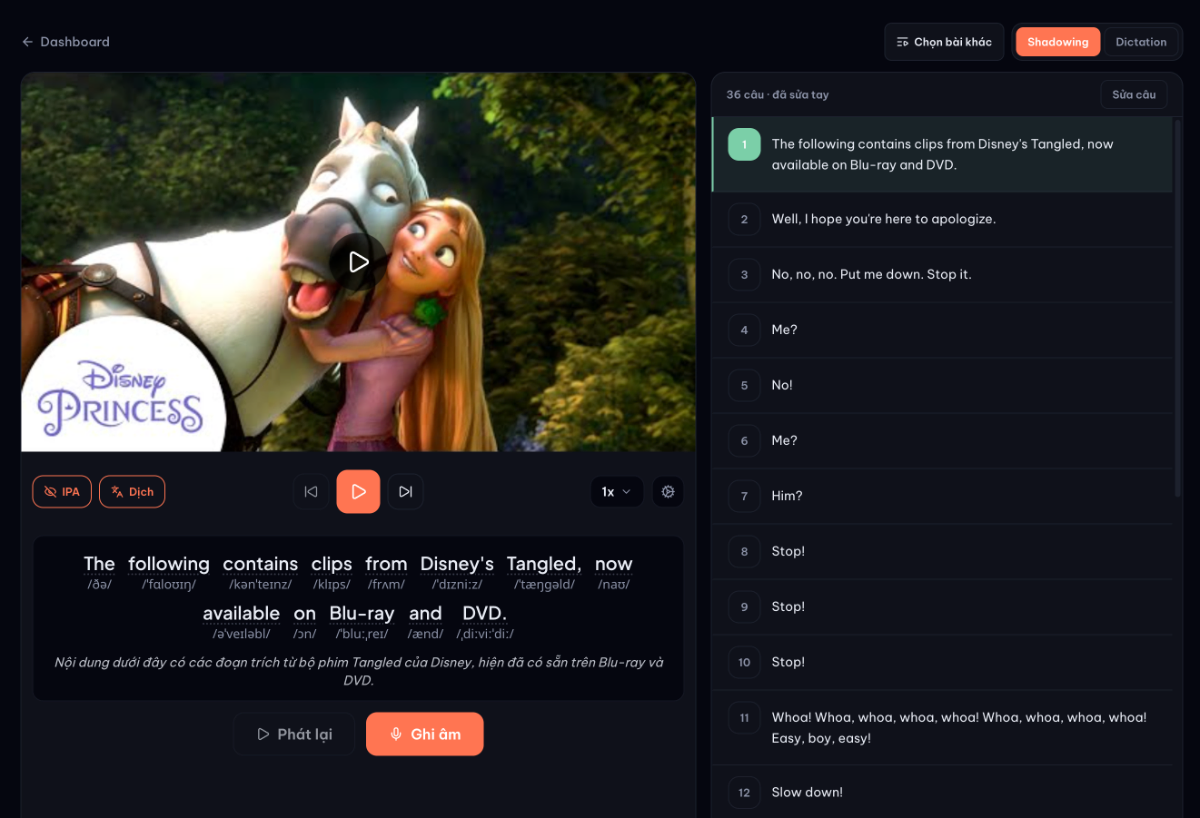Select sentence 5 'No!'

tap(942, 385)
